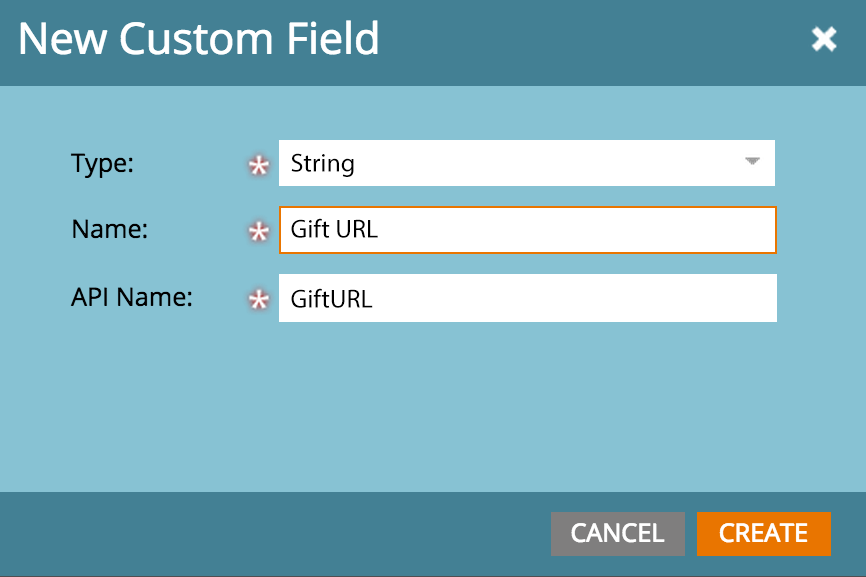Image resolution: width=866 pixels, height=577 pixels.
Task: Close the New Custom Field dialog
Action: click(x=824, y=39)
